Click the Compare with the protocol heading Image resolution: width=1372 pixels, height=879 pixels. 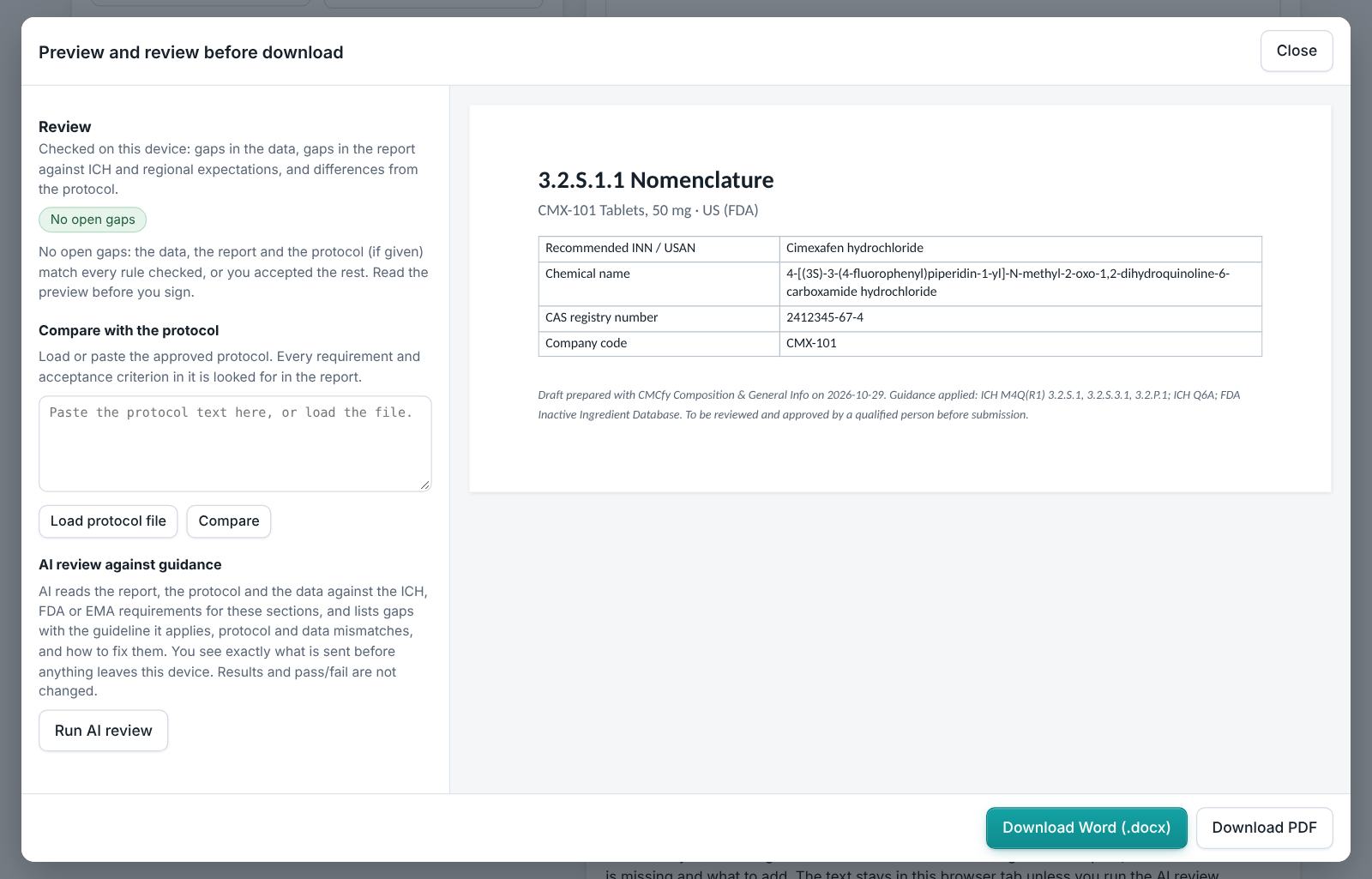(x=129, y=331)
